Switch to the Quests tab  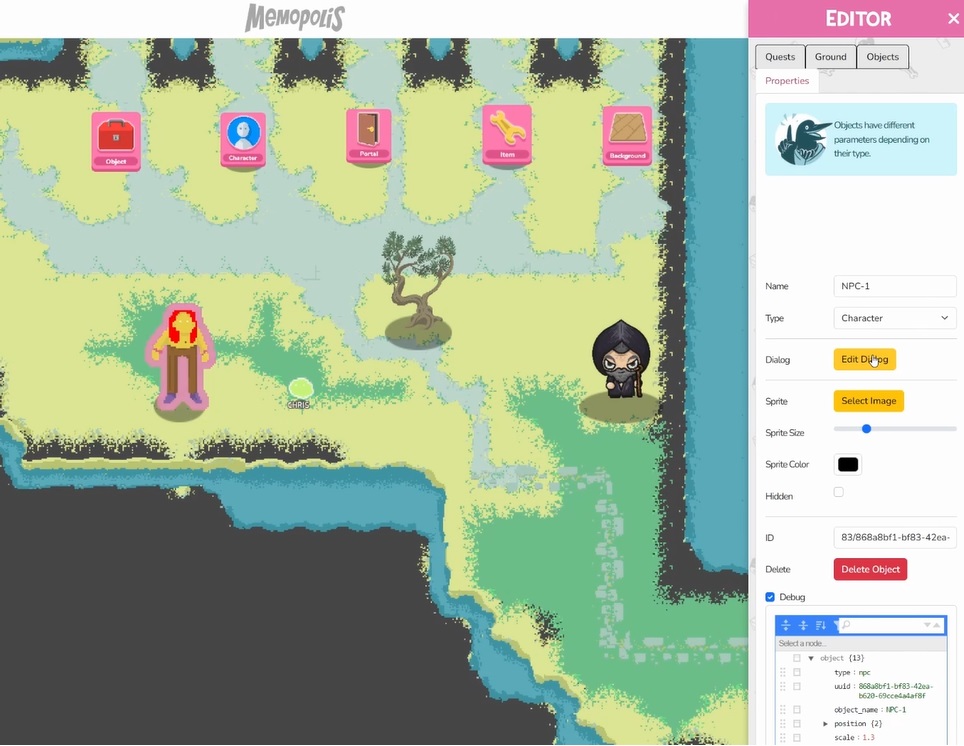click(779, 57)
